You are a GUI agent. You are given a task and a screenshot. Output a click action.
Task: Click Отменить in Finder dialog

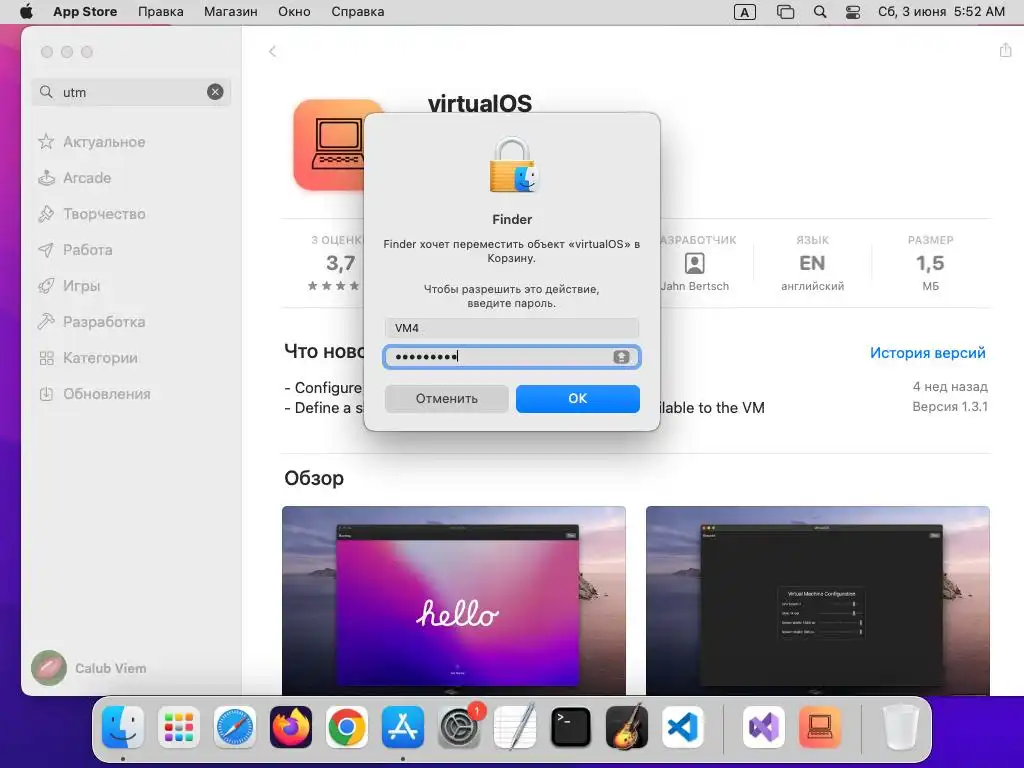coord(447,398)
